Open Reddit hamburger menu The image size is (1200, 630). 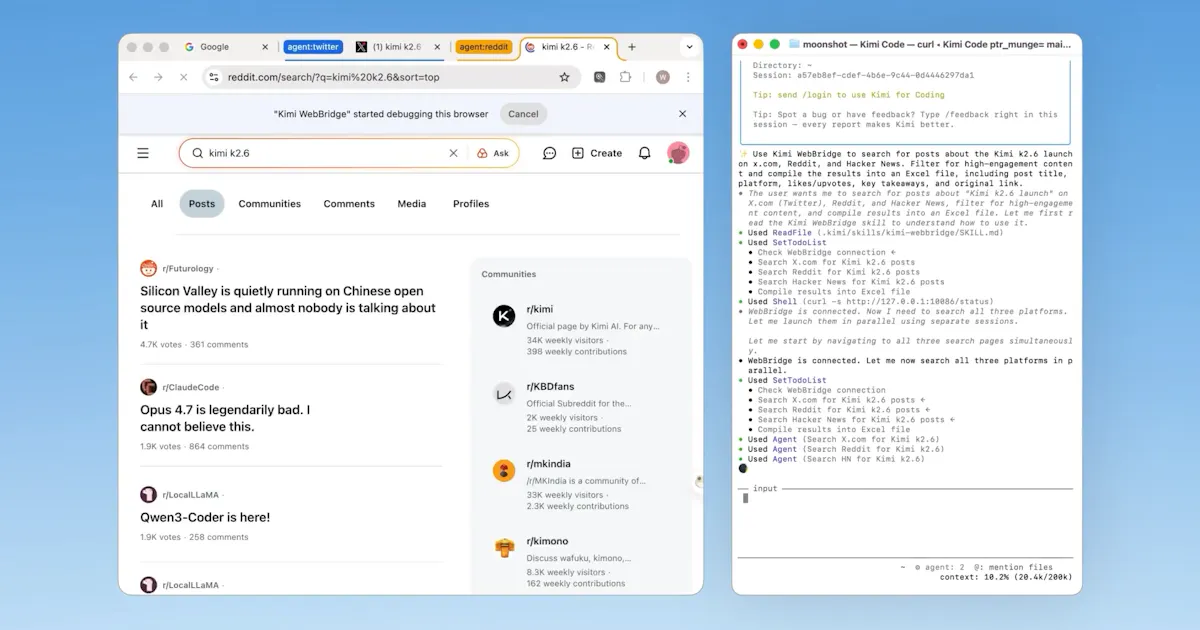tap(143, 153)
